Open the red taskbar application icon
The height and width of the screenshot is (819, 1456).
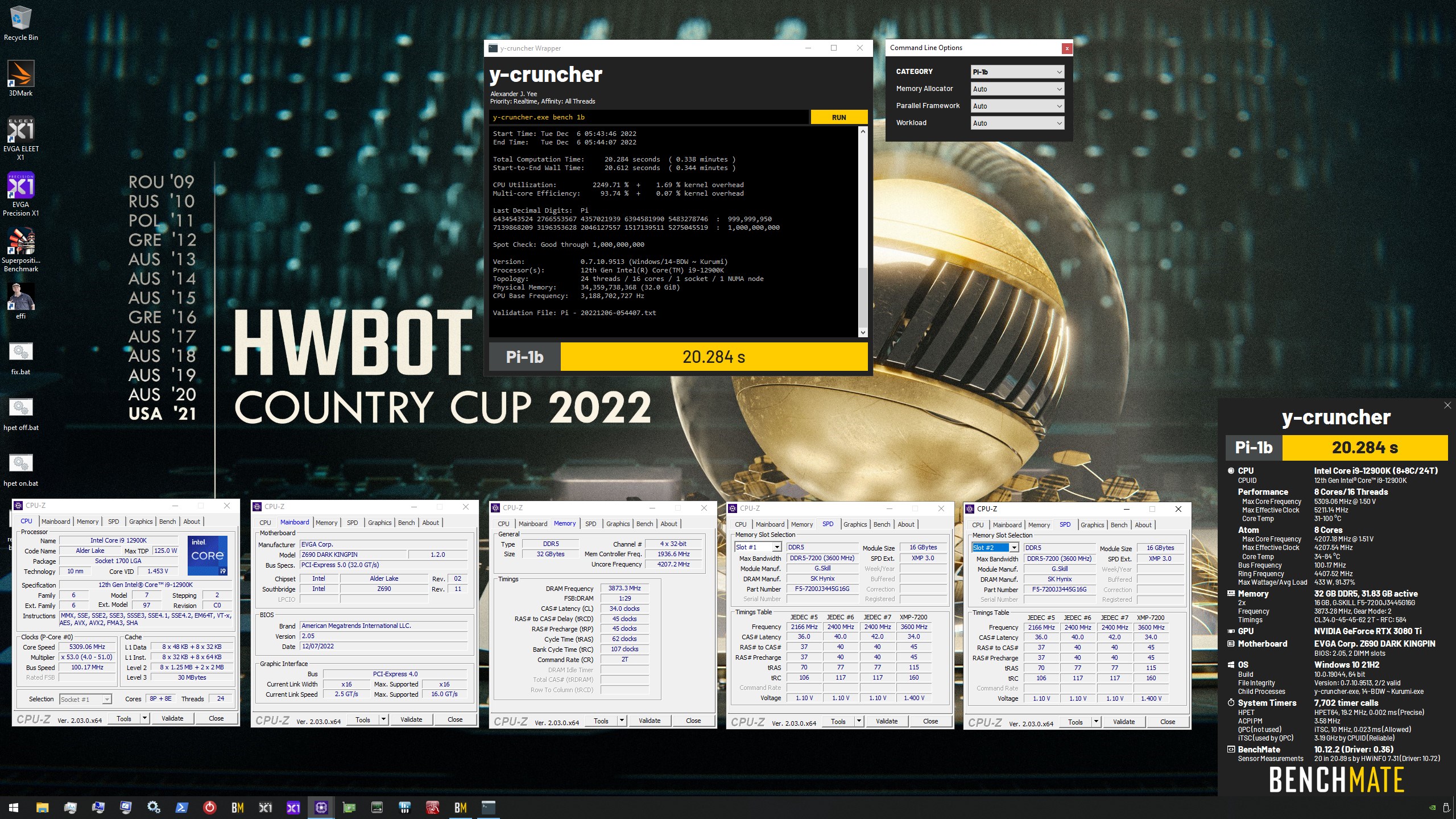click(433, 808)
